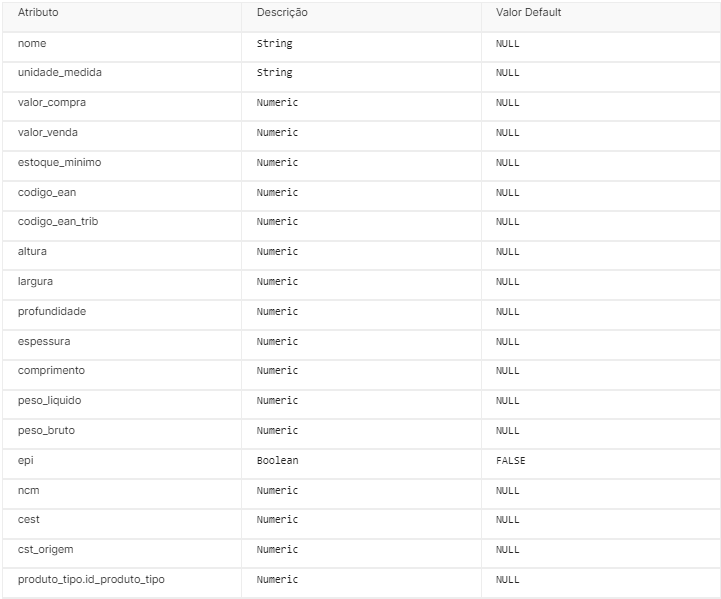The height and width of the screenshot is (599, 721).
Task: Click the profundidade attribute text
Action: (x=52, y=311)
